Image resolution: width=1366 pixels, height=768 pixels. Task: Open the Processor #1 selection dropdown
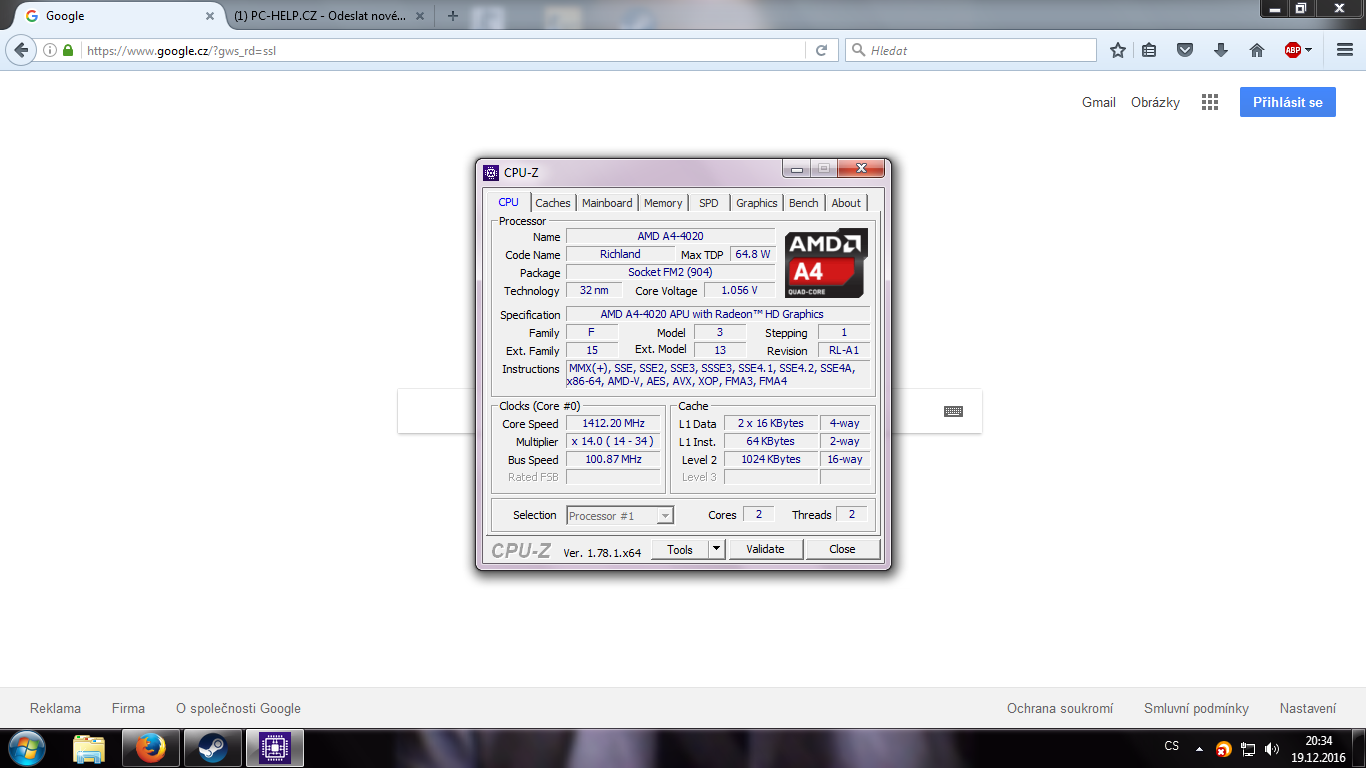tap(620, 516)
